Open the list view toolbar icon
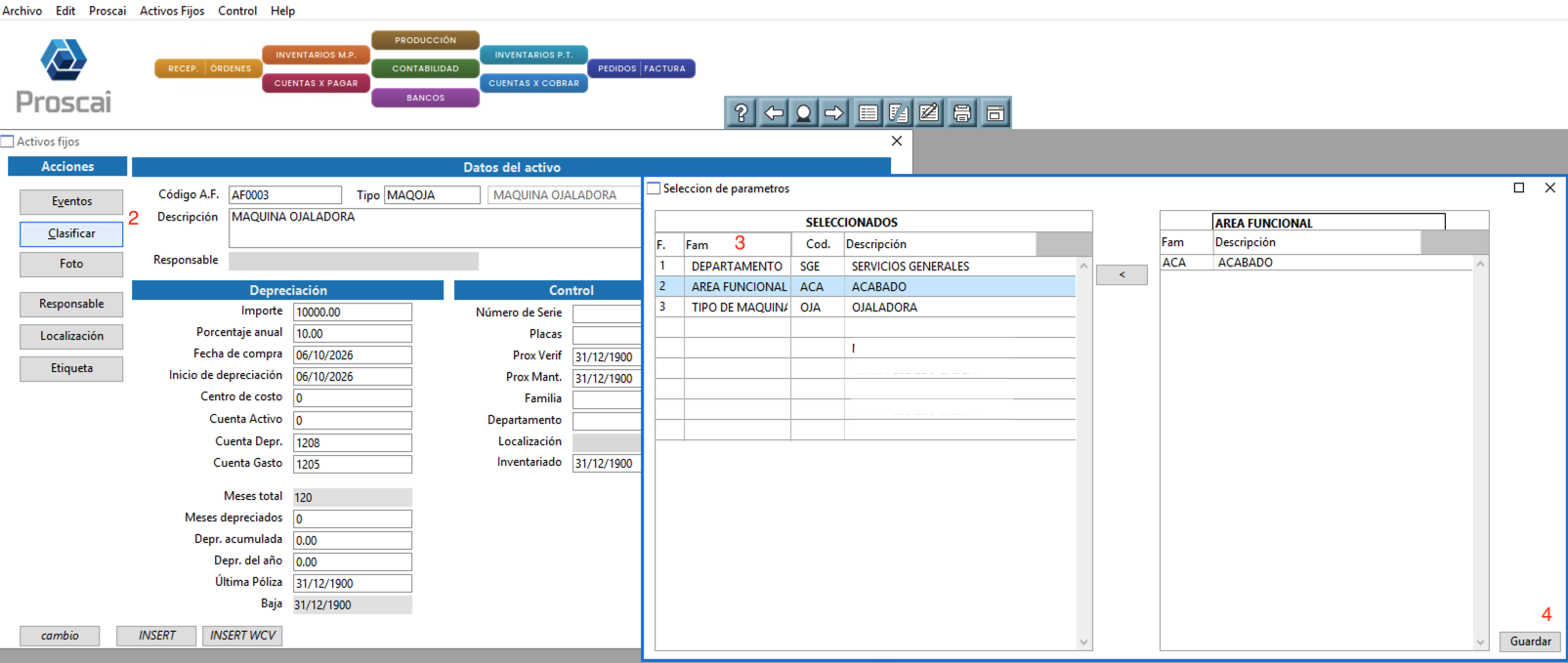 pyautogui.click(x=868, y=113)
